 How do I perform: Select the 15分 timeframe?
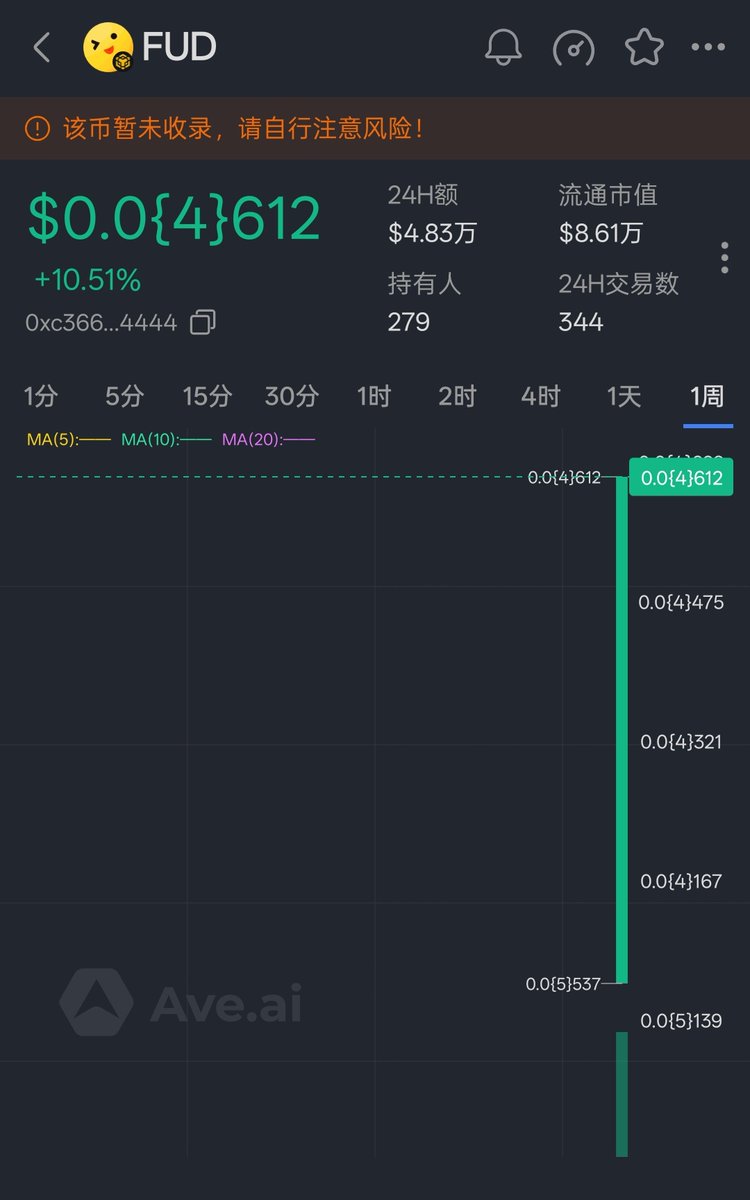[x=207, y=396]
